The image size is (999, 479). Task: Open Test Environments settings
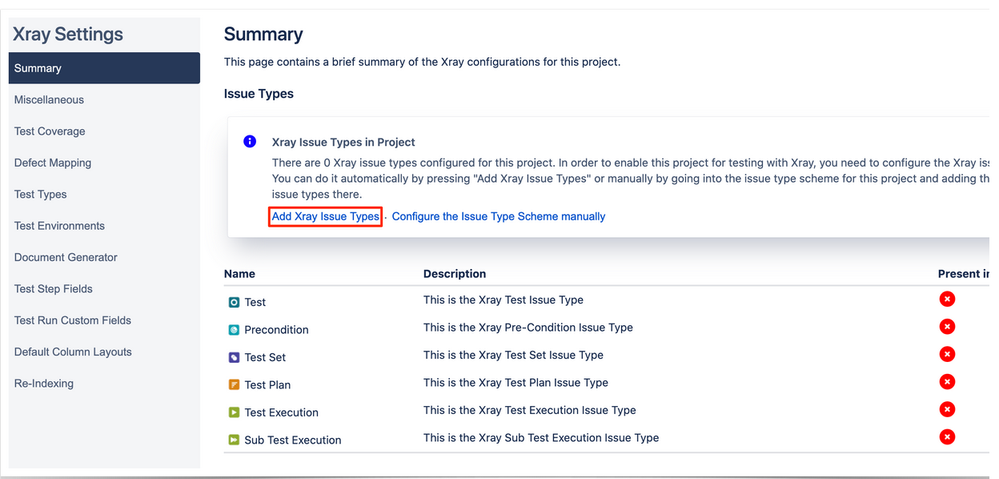tap(59, 225)
